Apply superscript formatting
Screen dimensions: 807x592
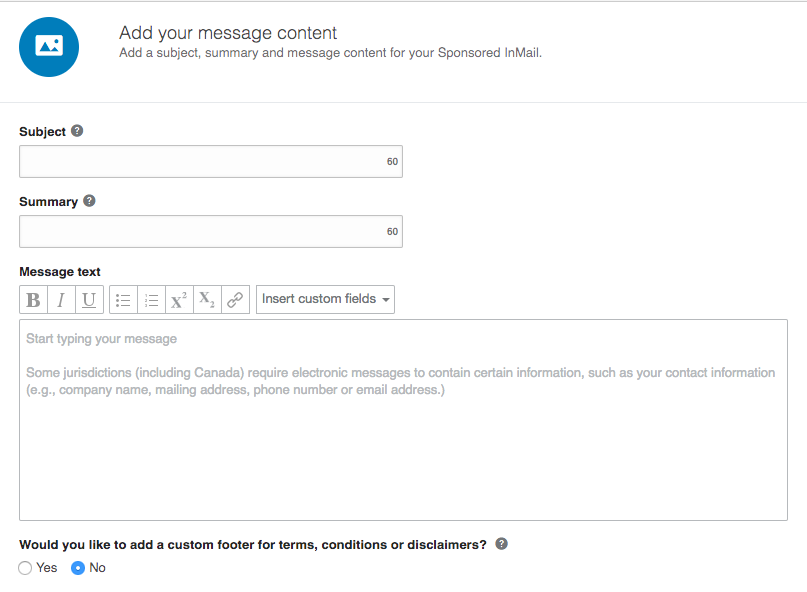(x=179, y=300)
